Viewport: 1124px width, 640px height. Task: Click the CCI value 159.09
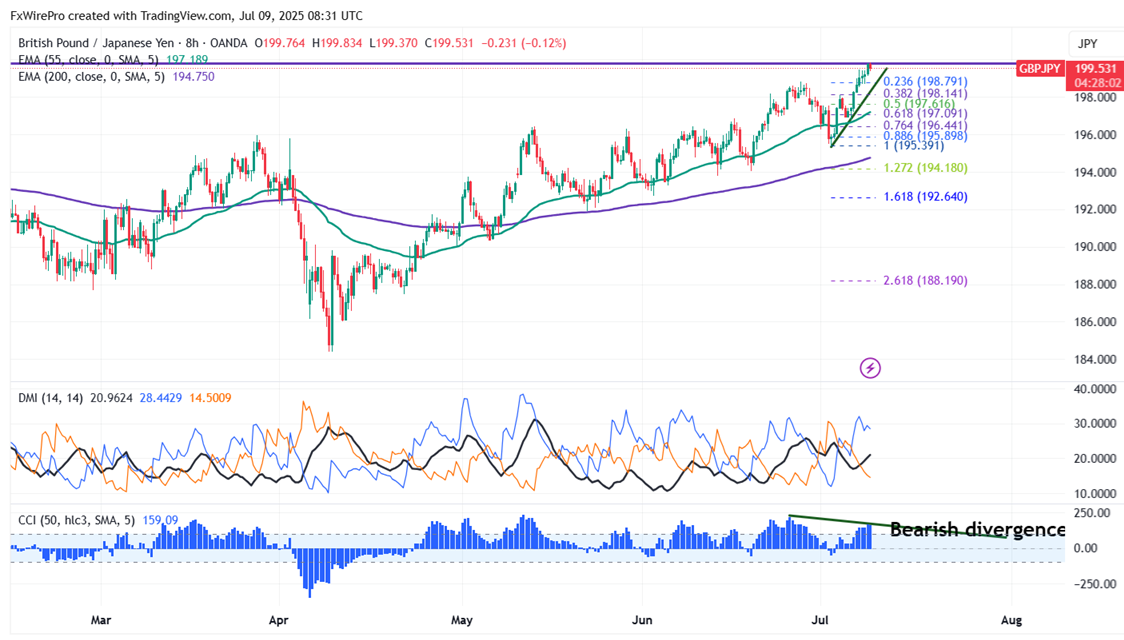pos(160,520)
